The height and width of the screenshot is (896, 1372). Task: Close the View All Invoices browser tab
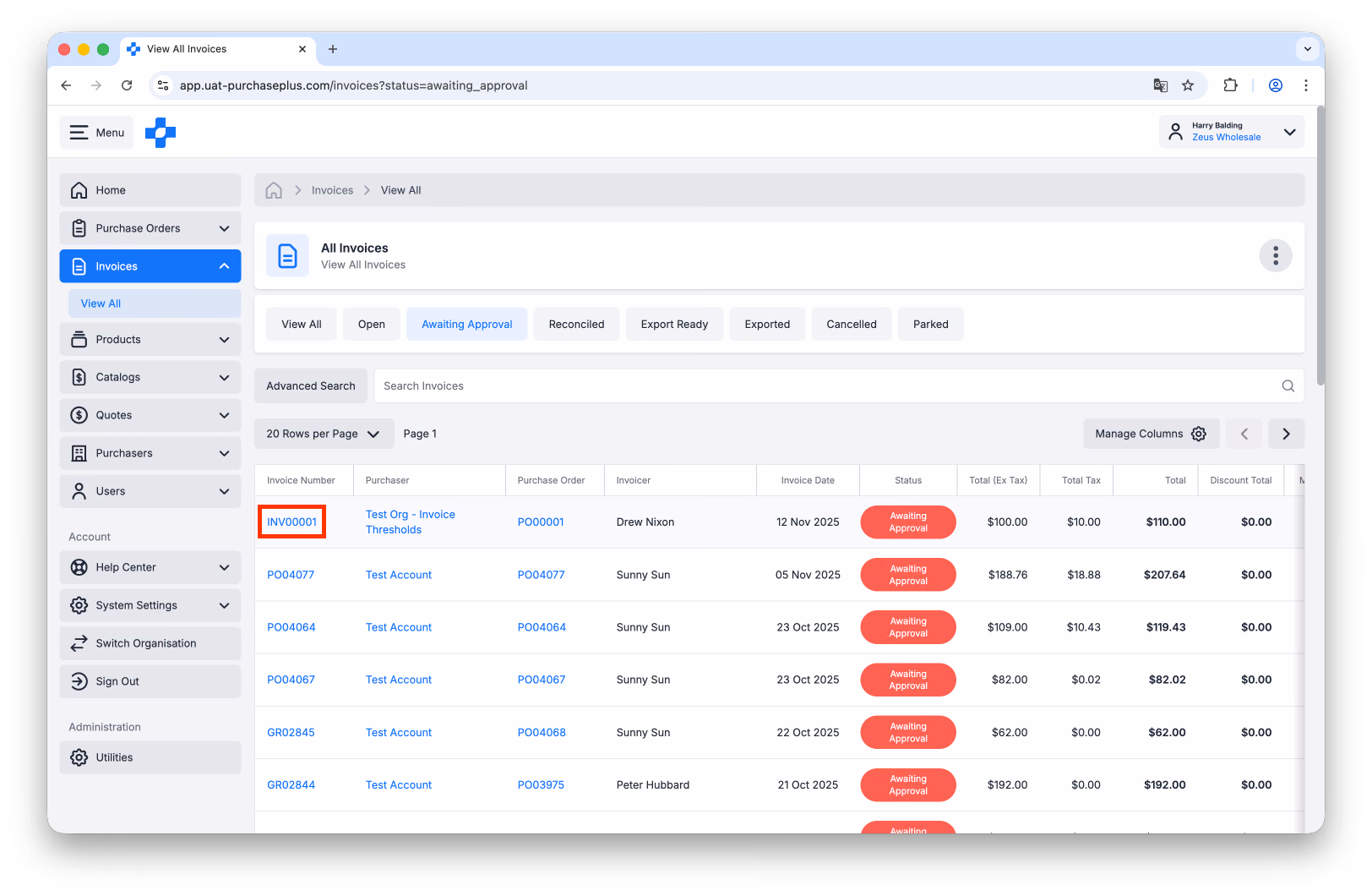point(302,49)
